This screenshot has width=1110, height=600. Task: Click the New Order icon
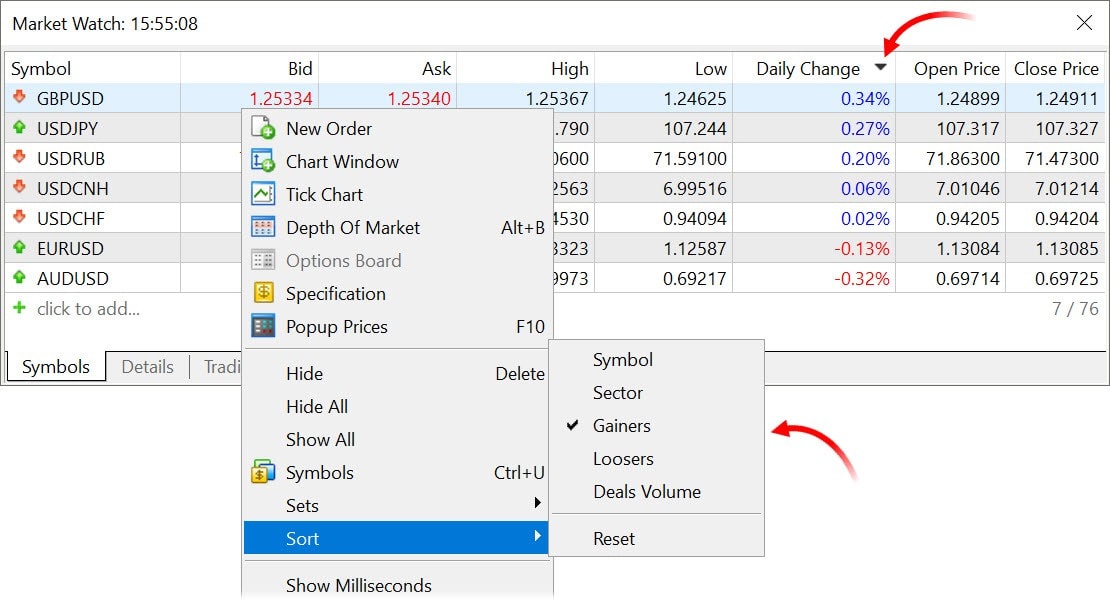tap(263, 128)
